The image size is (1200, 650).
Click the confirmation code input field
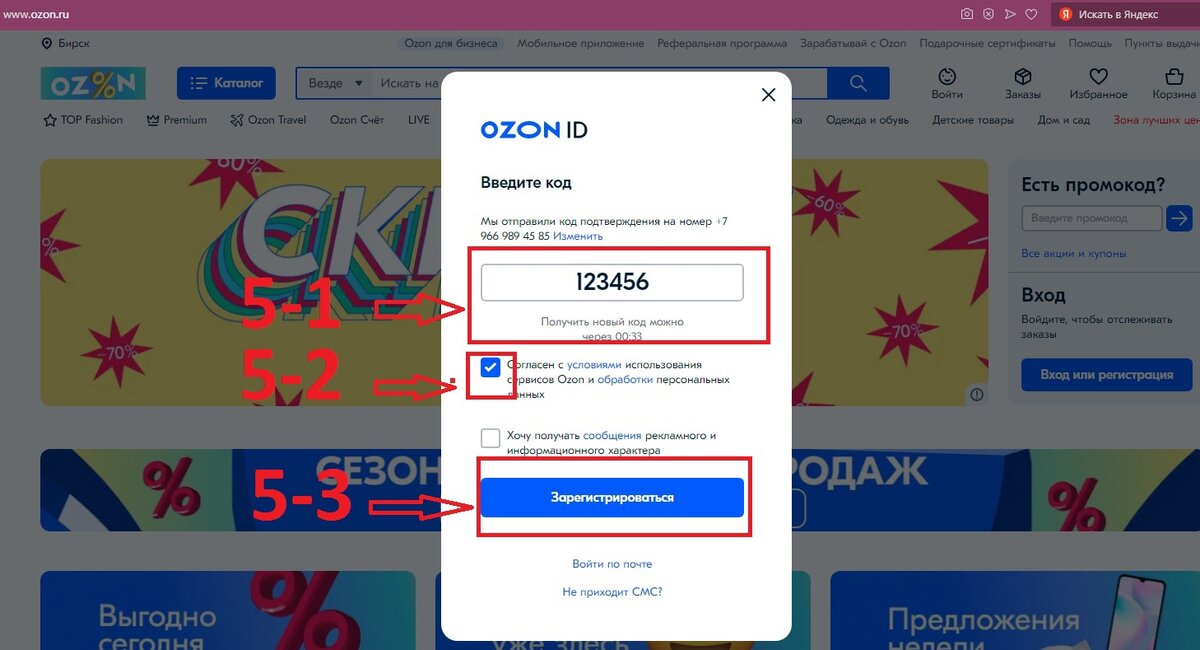coord(612,282)
